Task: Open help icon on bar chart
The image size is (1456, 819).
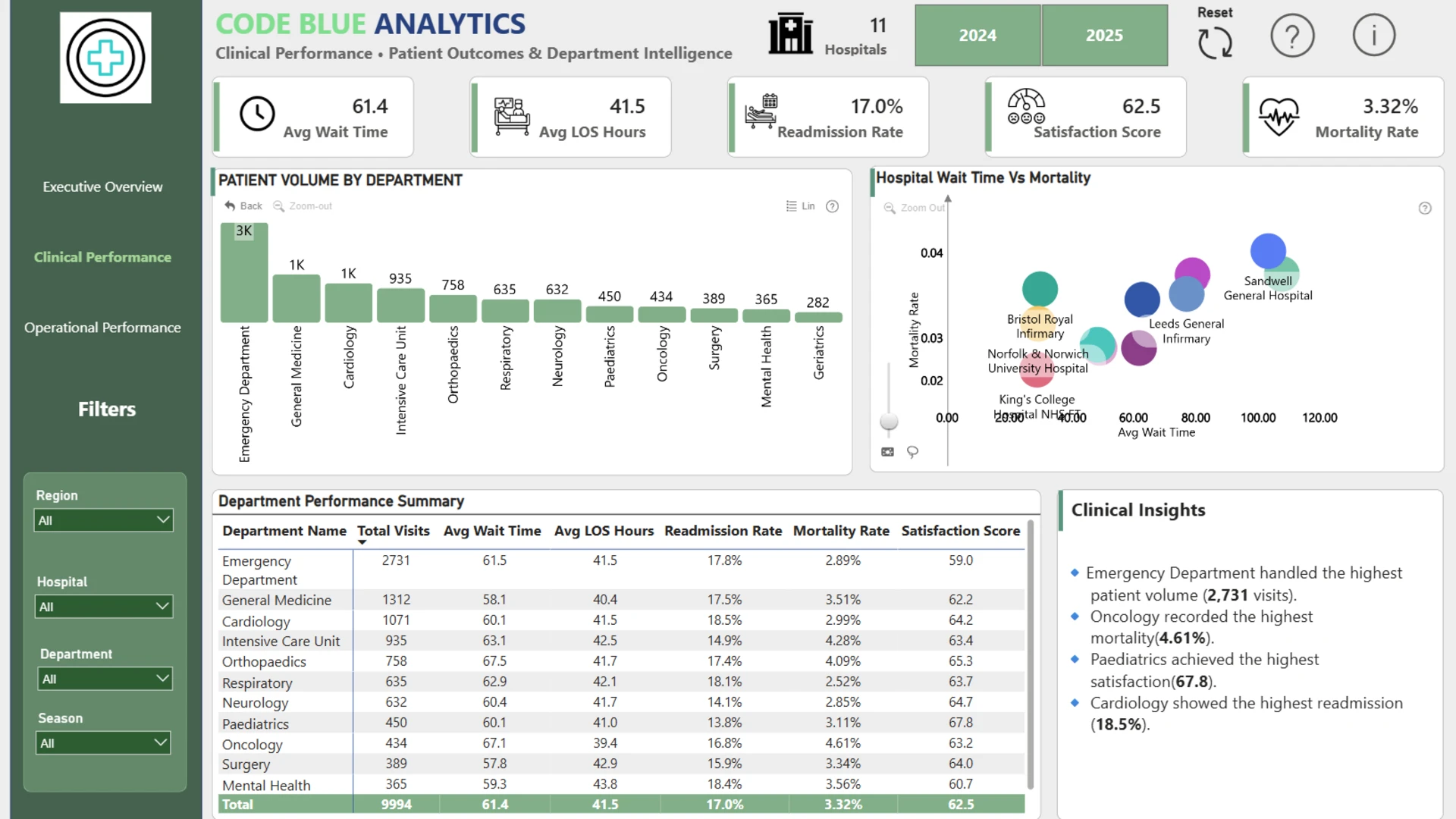Action: tap(832, 206)
